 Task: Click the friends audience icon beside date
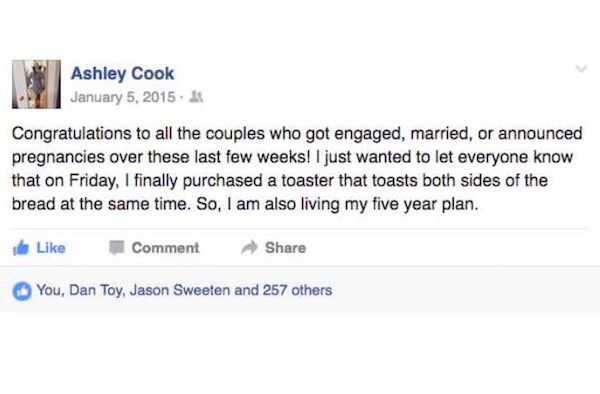(x=196, y=97)
